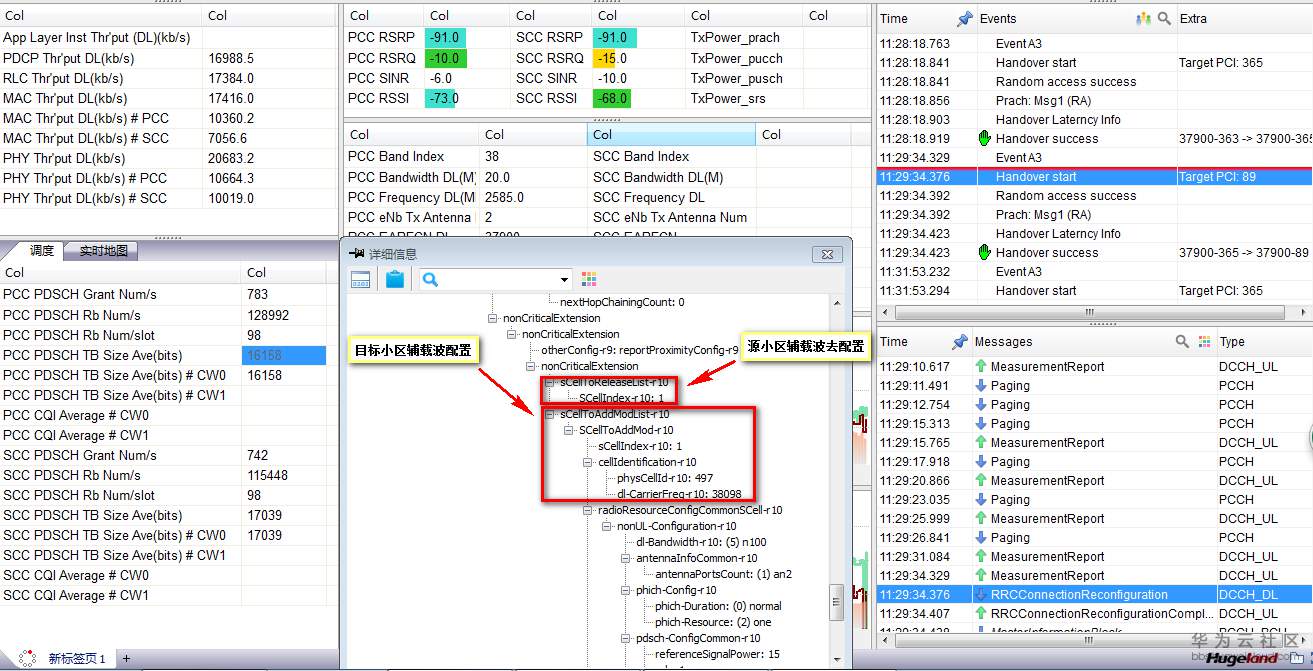This screenshot has height=671, width=1313.
Task: Collapse the nonUL-Configuration-r10 node
Action: pyautogui.click(x=607, y=526)
